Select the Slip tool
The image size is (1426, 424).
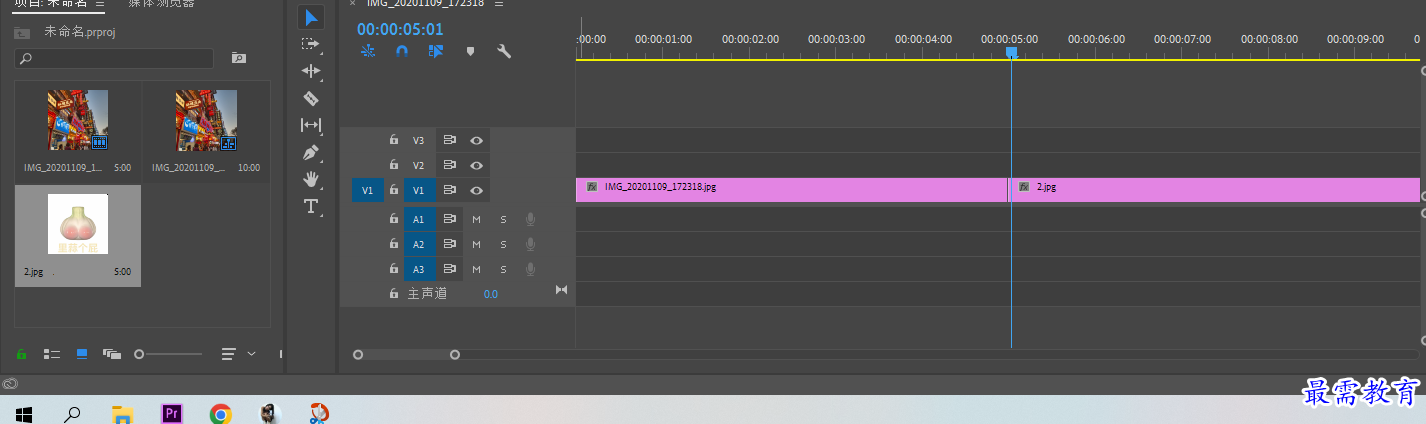(311, 125)
